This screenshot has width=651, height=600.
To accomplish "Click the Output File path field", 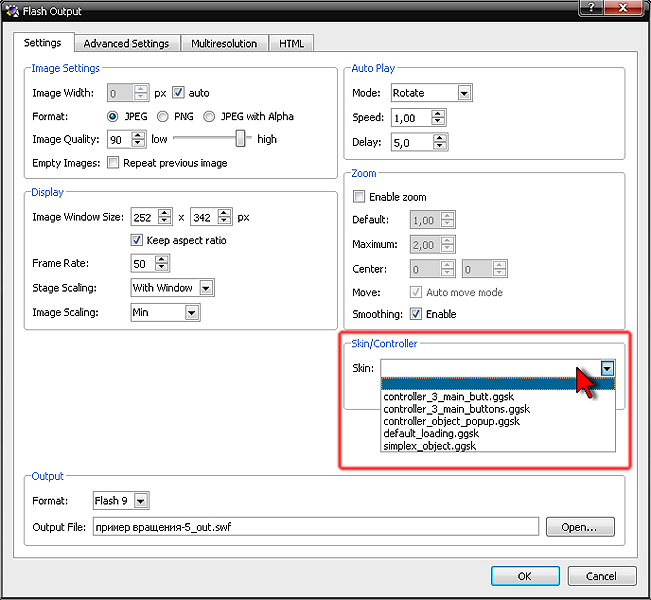I will (x=316, y=527).
